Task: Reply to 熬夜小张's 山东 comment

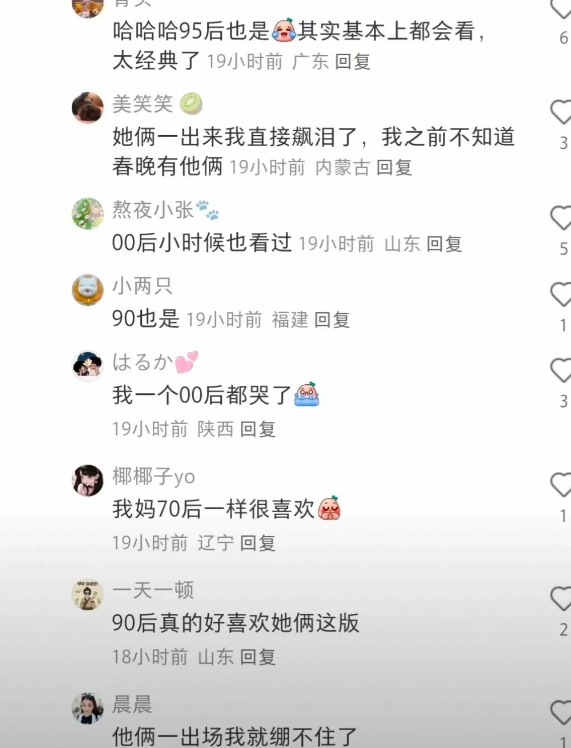Action: pos(444,244)
